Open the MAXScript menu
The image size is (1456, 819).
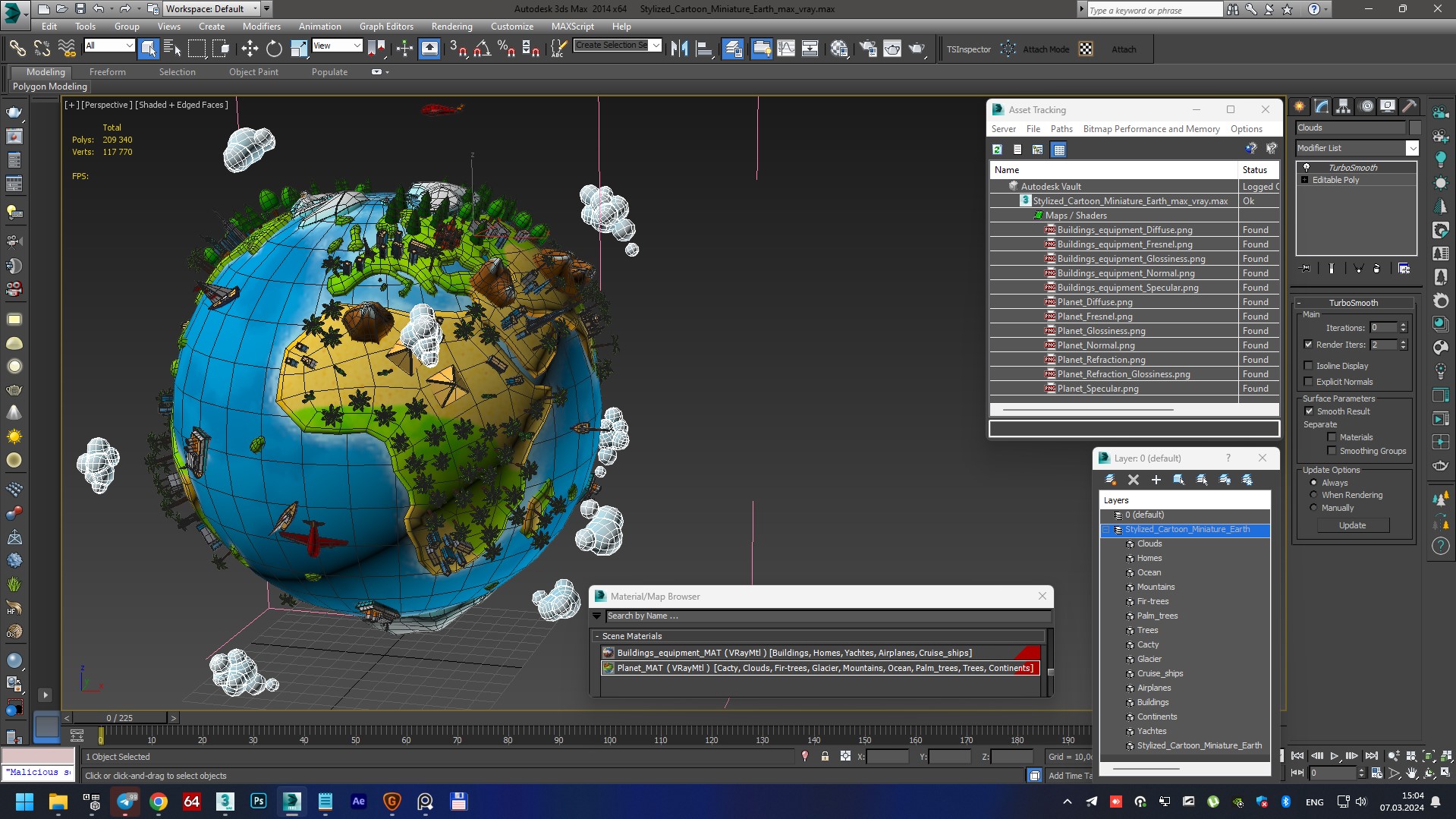coord(573,26)
